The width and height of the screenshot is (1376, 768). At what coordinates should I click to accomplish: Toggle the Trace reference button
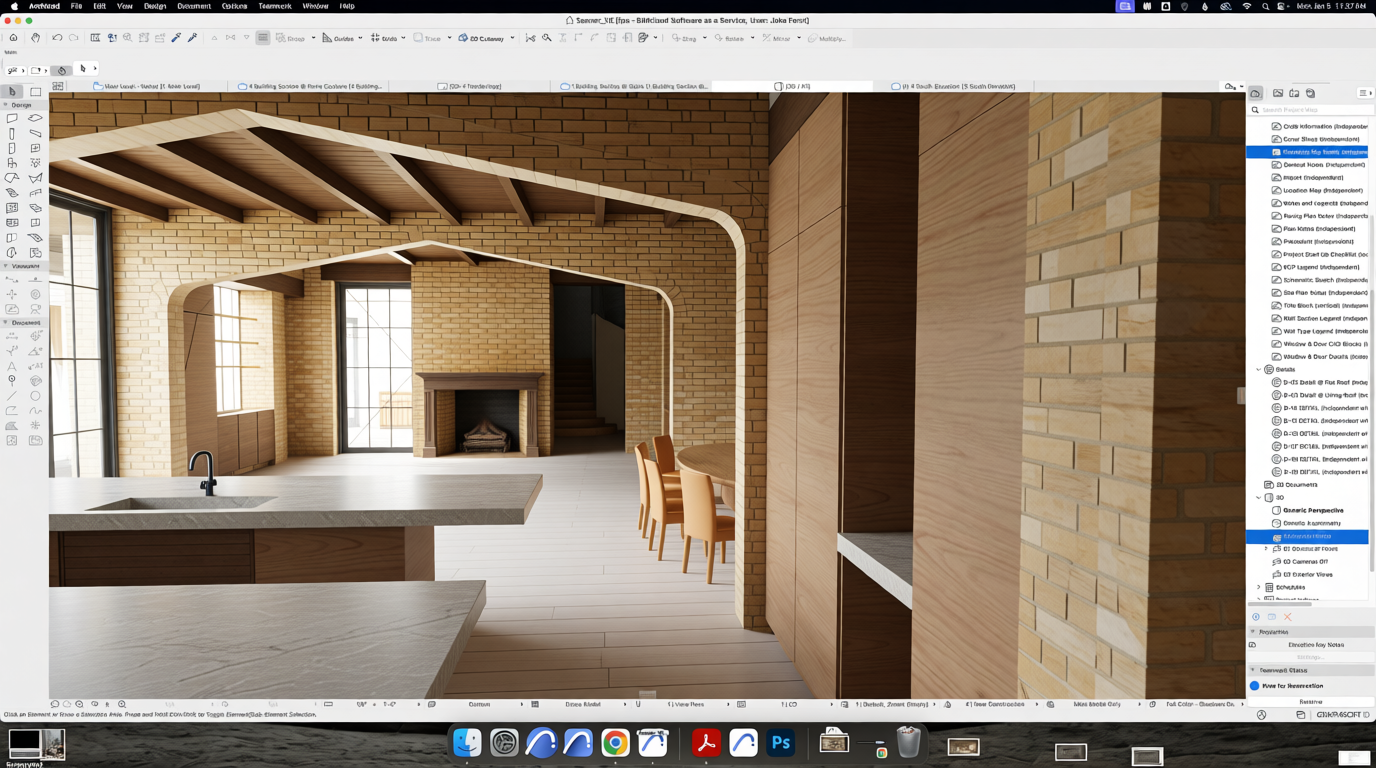point(427,38)
